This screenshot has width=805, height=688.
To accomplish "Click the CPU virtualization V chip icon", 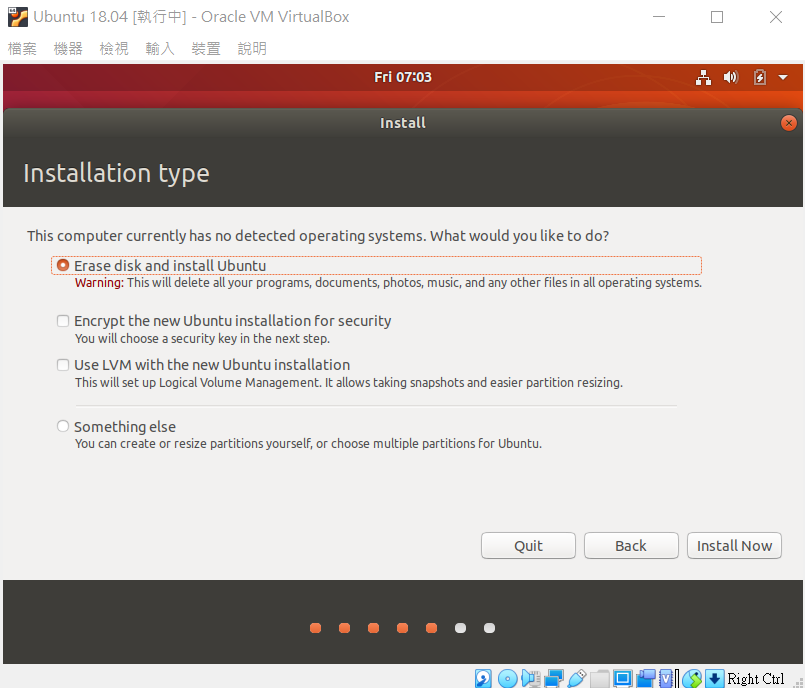I will coord(666,678).
